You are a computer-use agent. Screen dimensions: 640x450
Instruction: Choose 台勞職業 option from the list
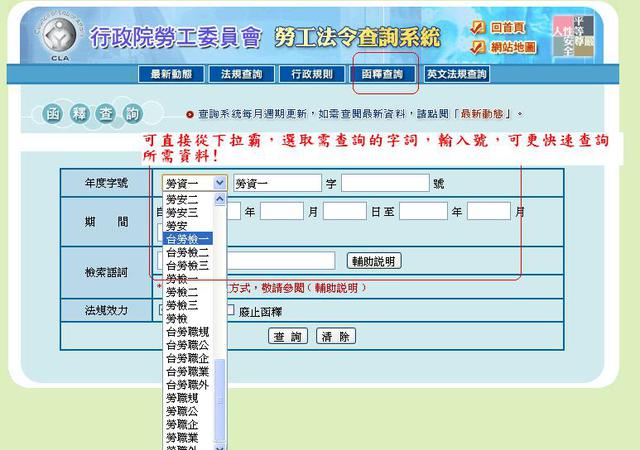(x=187, y=371)
